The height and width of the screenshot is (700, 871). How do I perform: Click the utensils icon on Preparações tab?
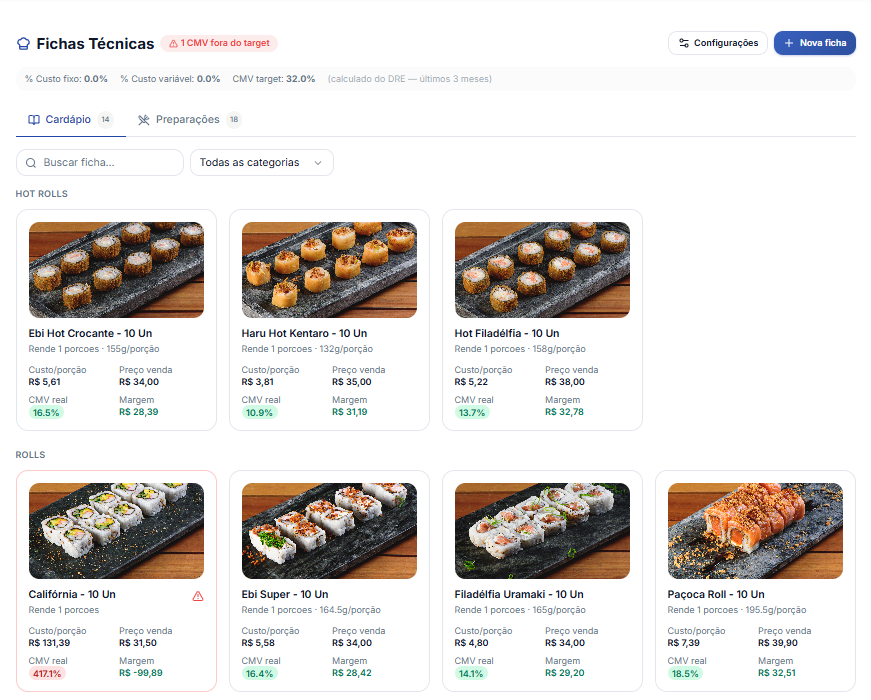tap(144, 119)
